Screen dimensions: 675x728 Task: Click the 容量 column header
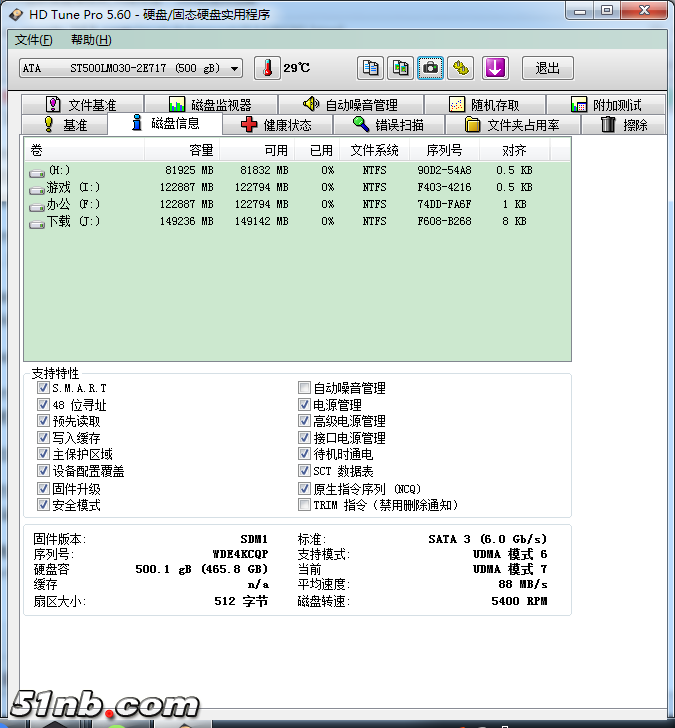coord(201,150)
